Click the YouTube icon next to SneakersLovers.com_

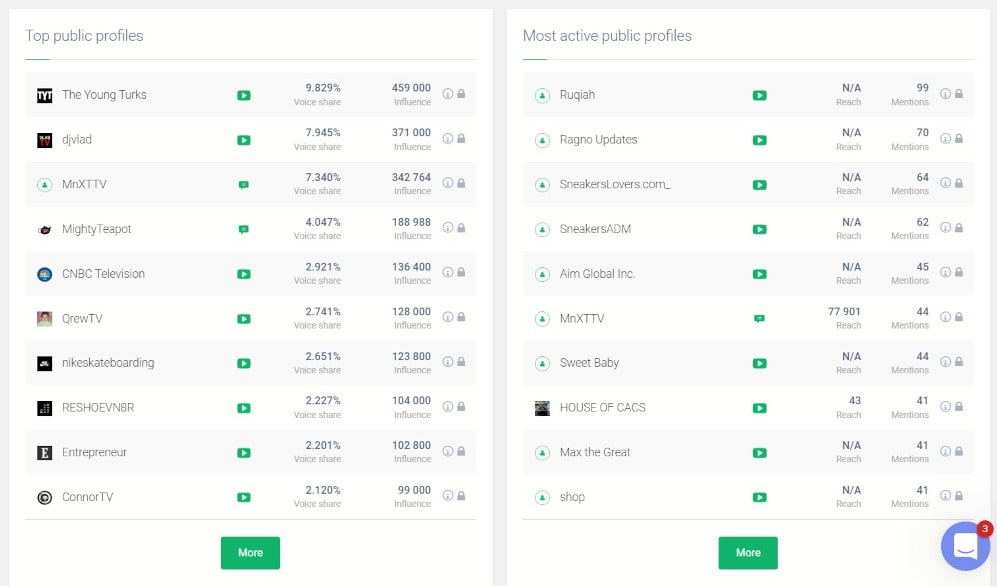pos(759,184)
